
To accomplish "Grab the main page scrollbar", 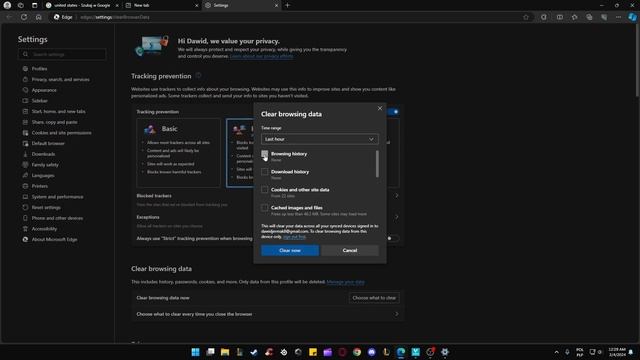I will coord(637,61).
